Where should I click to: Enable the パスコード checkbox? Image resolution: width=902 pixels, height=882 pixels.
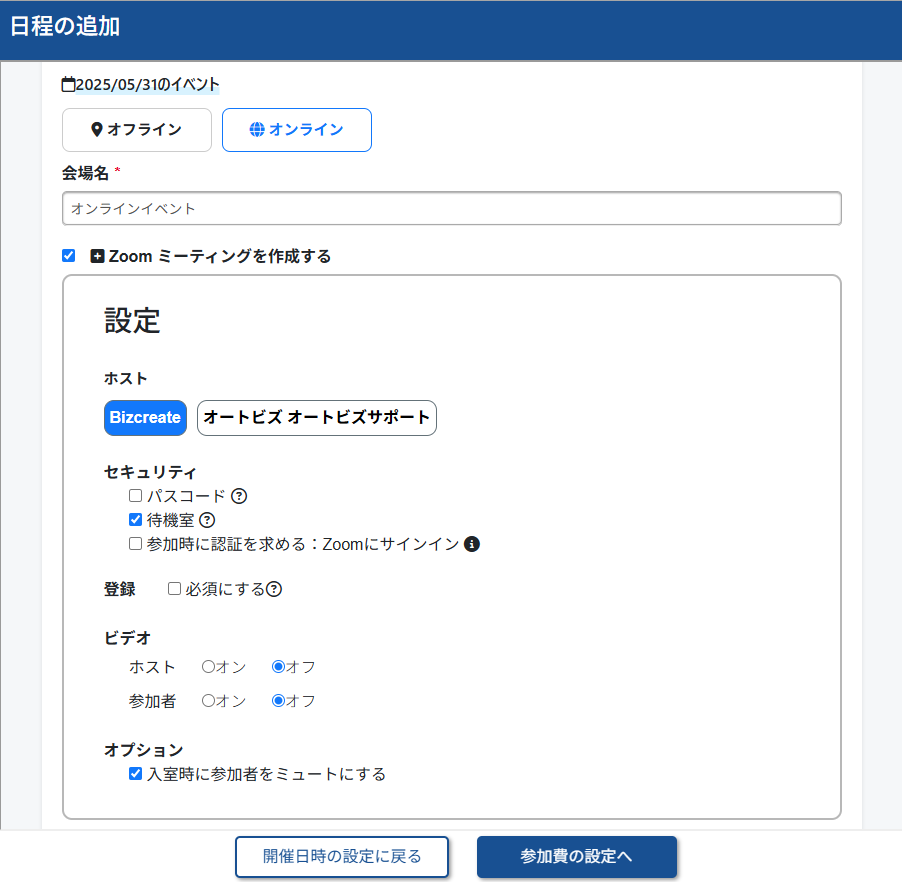coord(135,495)
